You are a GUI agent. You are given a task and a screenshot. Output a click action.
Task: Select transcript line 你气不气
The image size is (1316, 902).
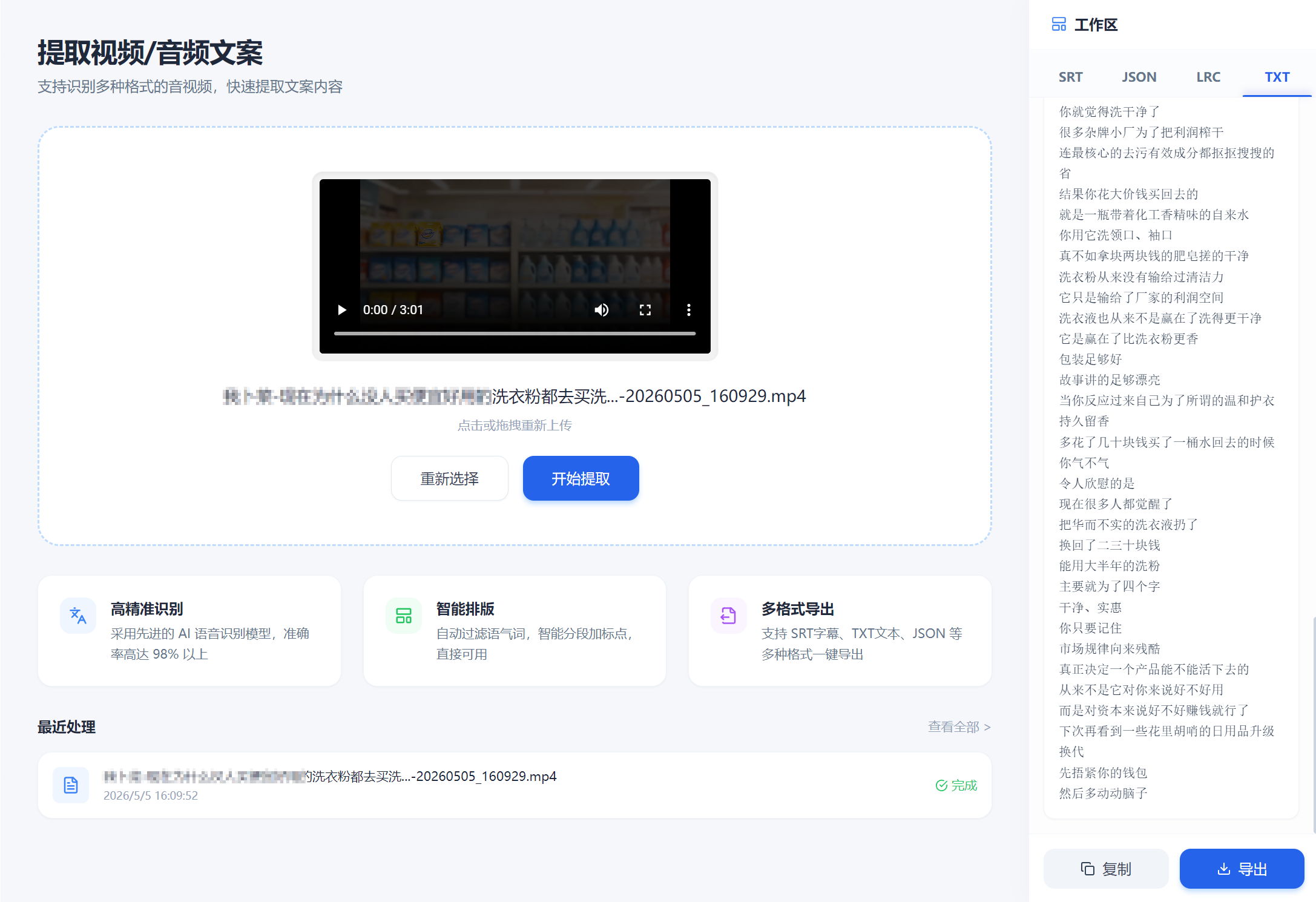click(1084, 463)
